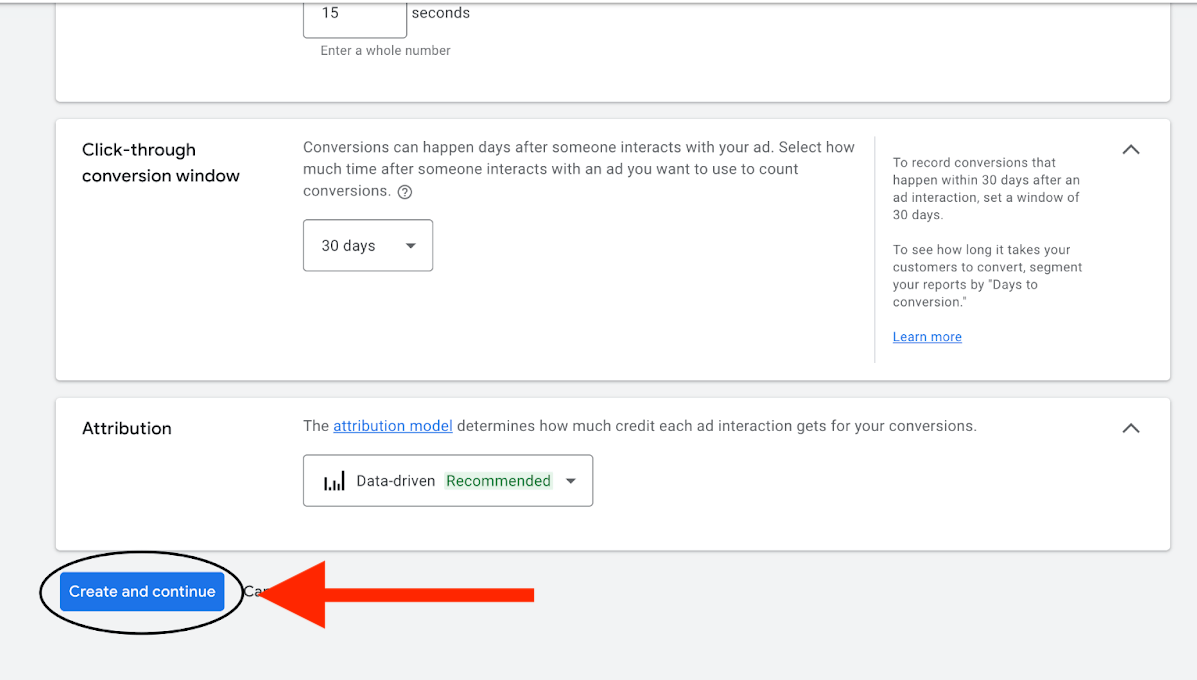Image resolution: width=1197 pixels, height=680 pixels.
Task: Click the 30-day window tip text
Action: coord(985,189)
